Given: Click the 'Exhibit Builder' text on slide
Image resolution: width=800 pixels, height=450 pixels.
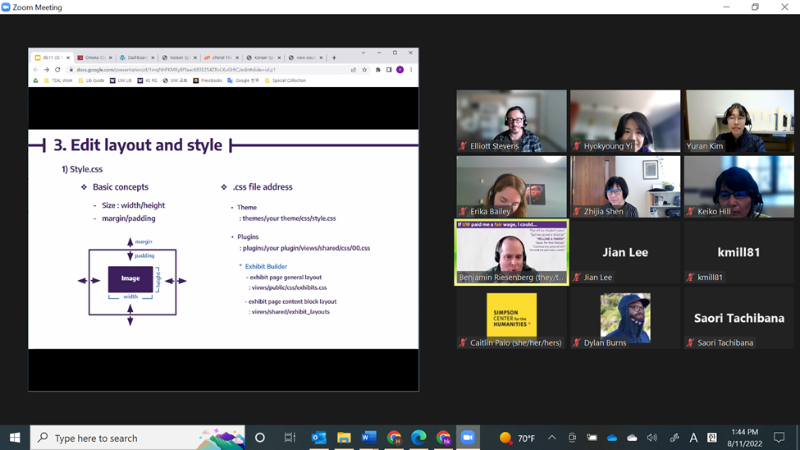Looking at the screenshot, I should tap(266, 266).
